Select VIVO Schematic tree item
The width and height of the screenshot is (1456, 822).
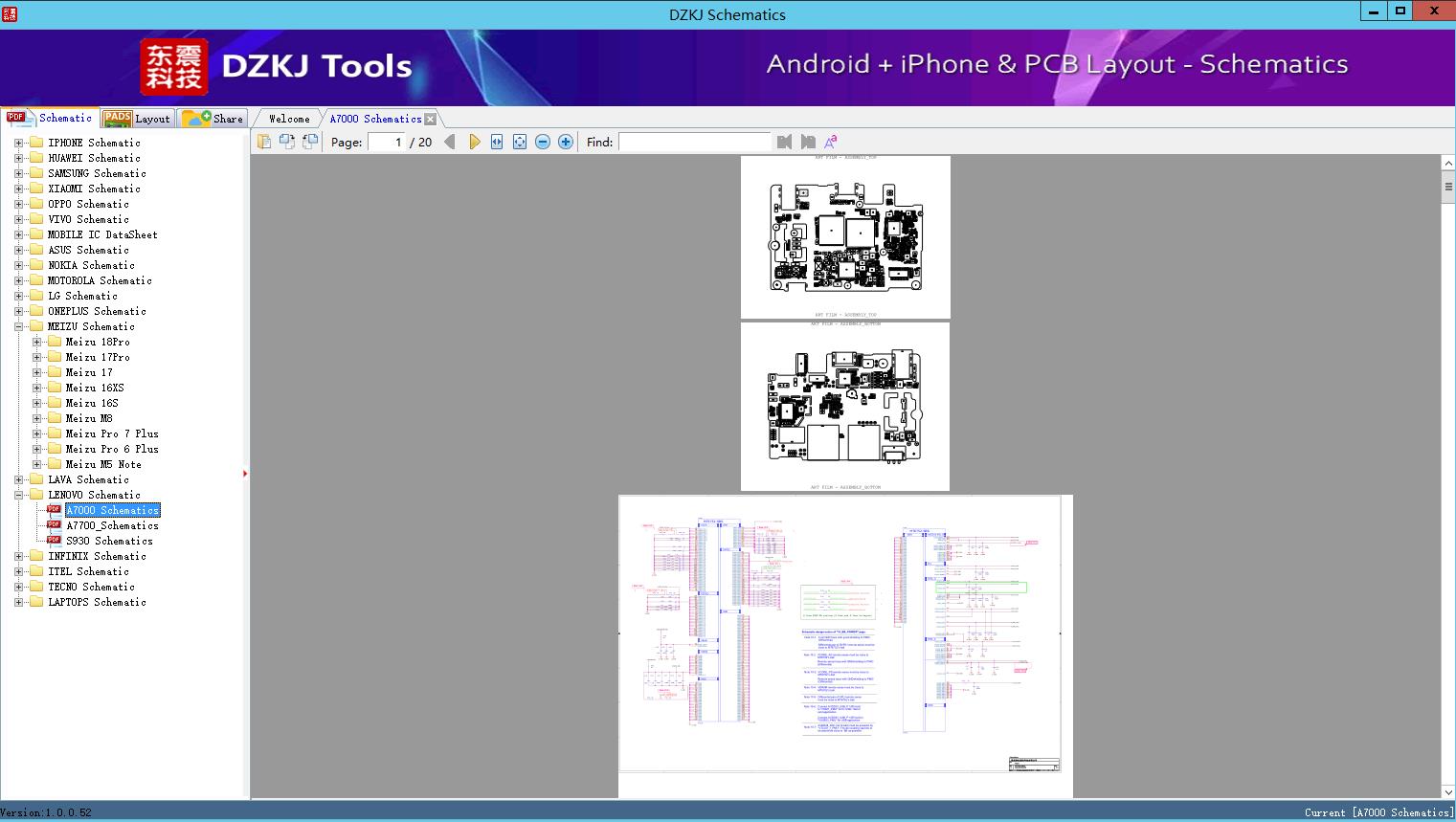point(88,219)
